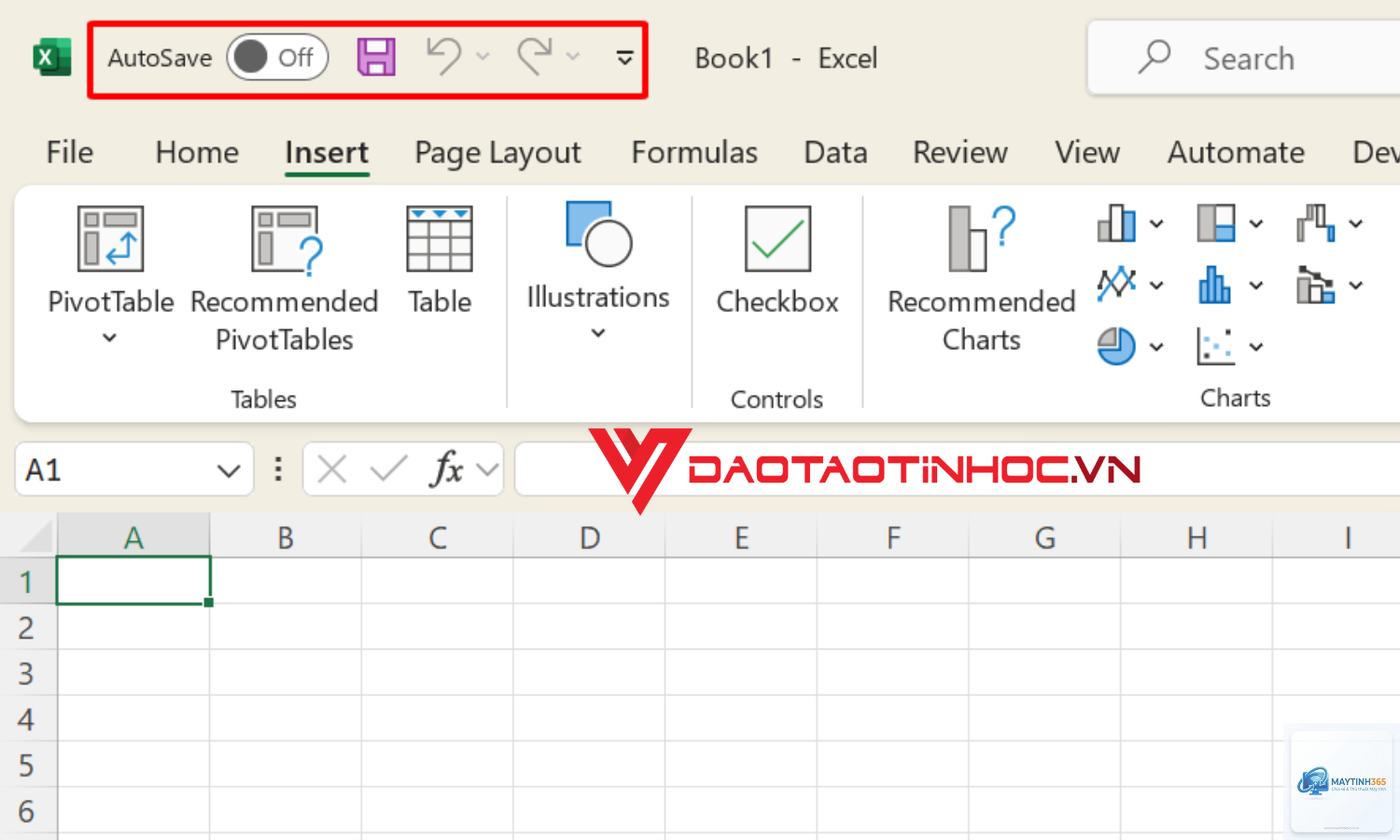Click the Illustrations shapes icon

pos(598,234)
